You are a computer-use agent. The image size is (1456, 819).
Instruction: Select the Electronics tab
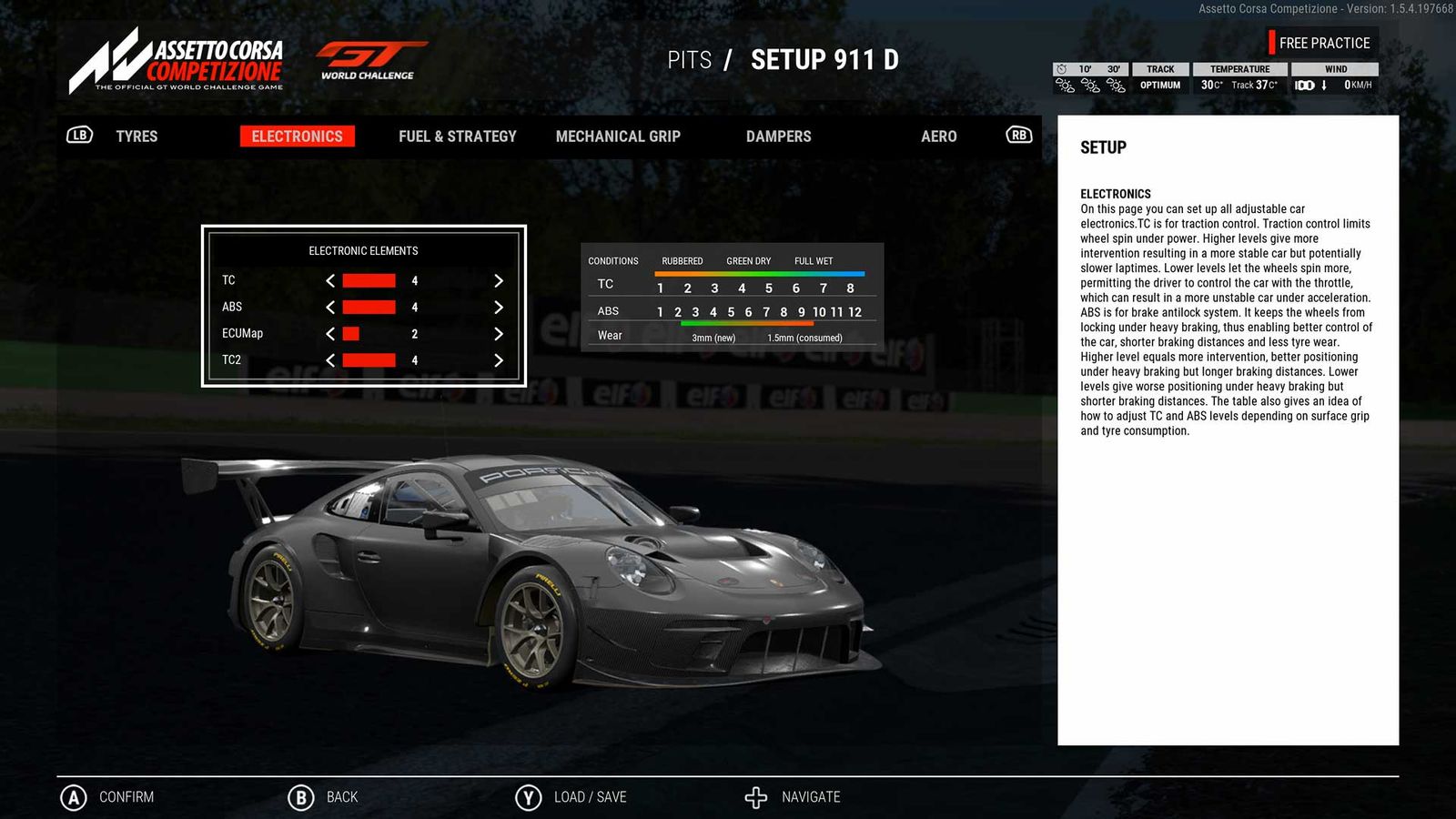pos(298,136)
